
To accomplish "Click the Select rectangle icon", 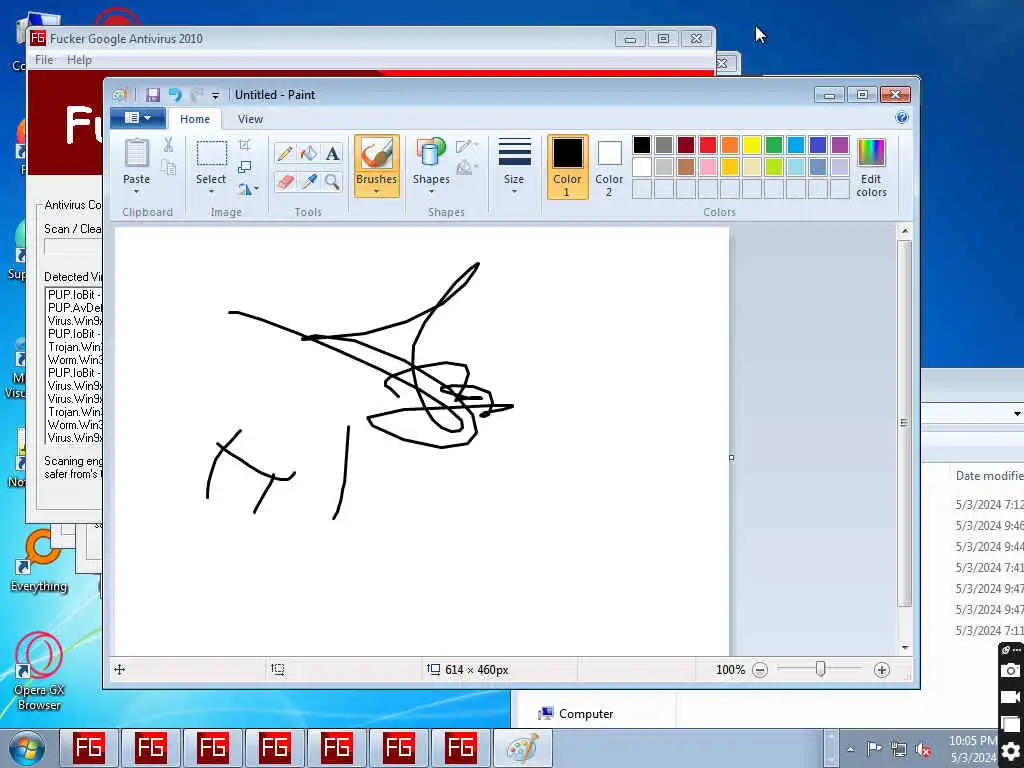I will click(x=212, y=154).
